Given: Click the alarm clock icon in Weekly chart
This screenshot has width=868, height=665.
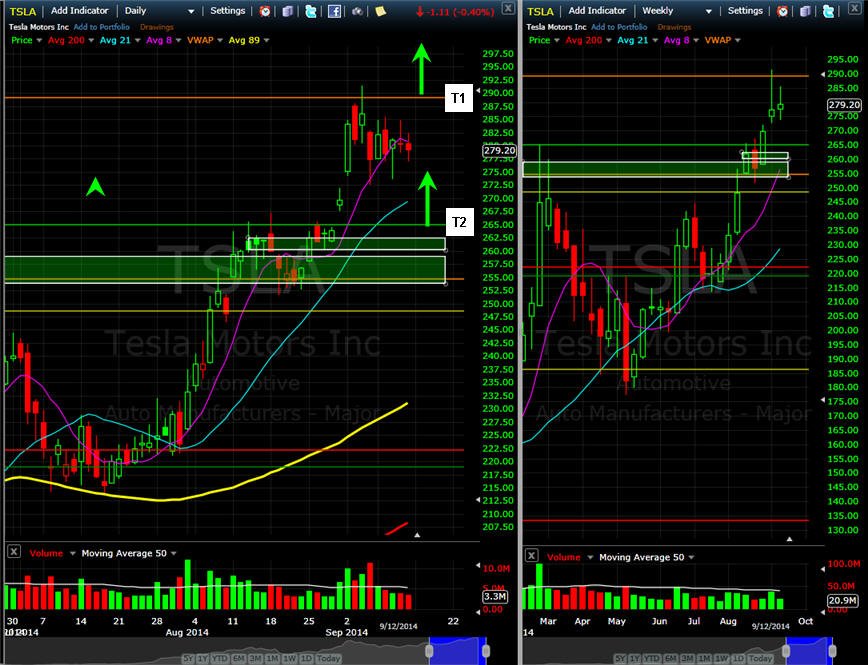Looking at the screenshot, I should 782,11.
